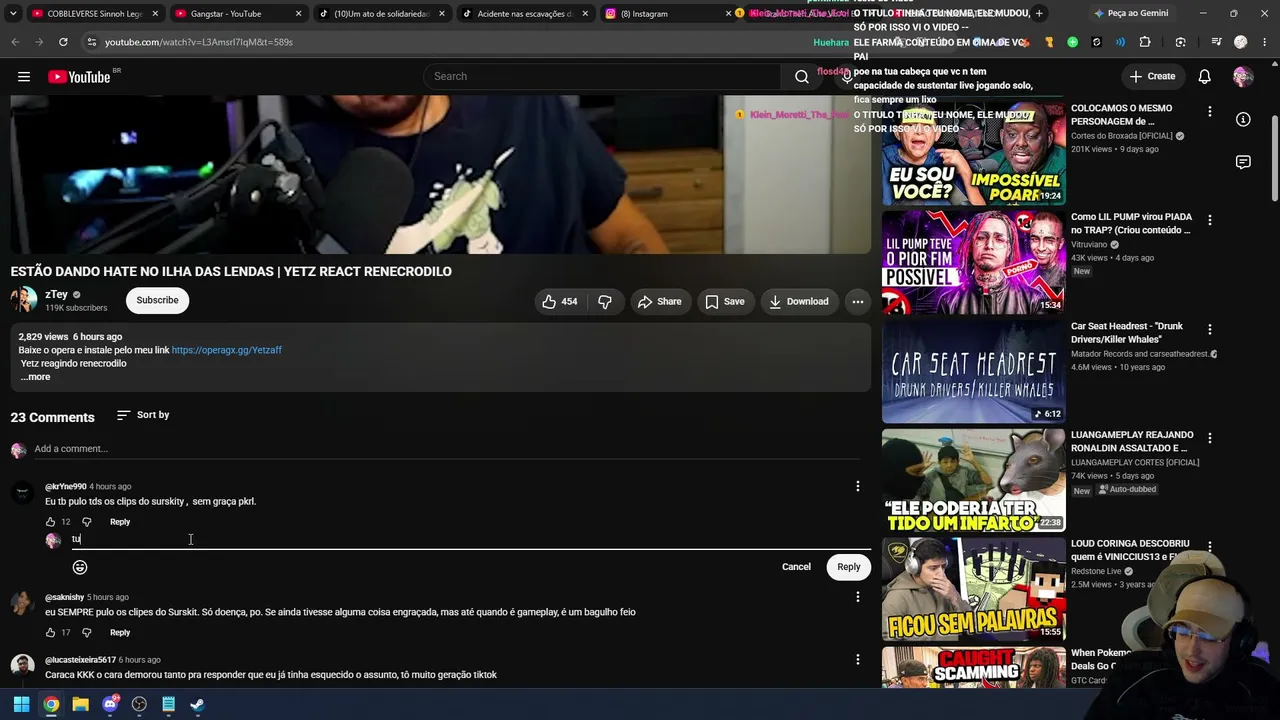Go to the YouTube home logo

tap(79, 77)
